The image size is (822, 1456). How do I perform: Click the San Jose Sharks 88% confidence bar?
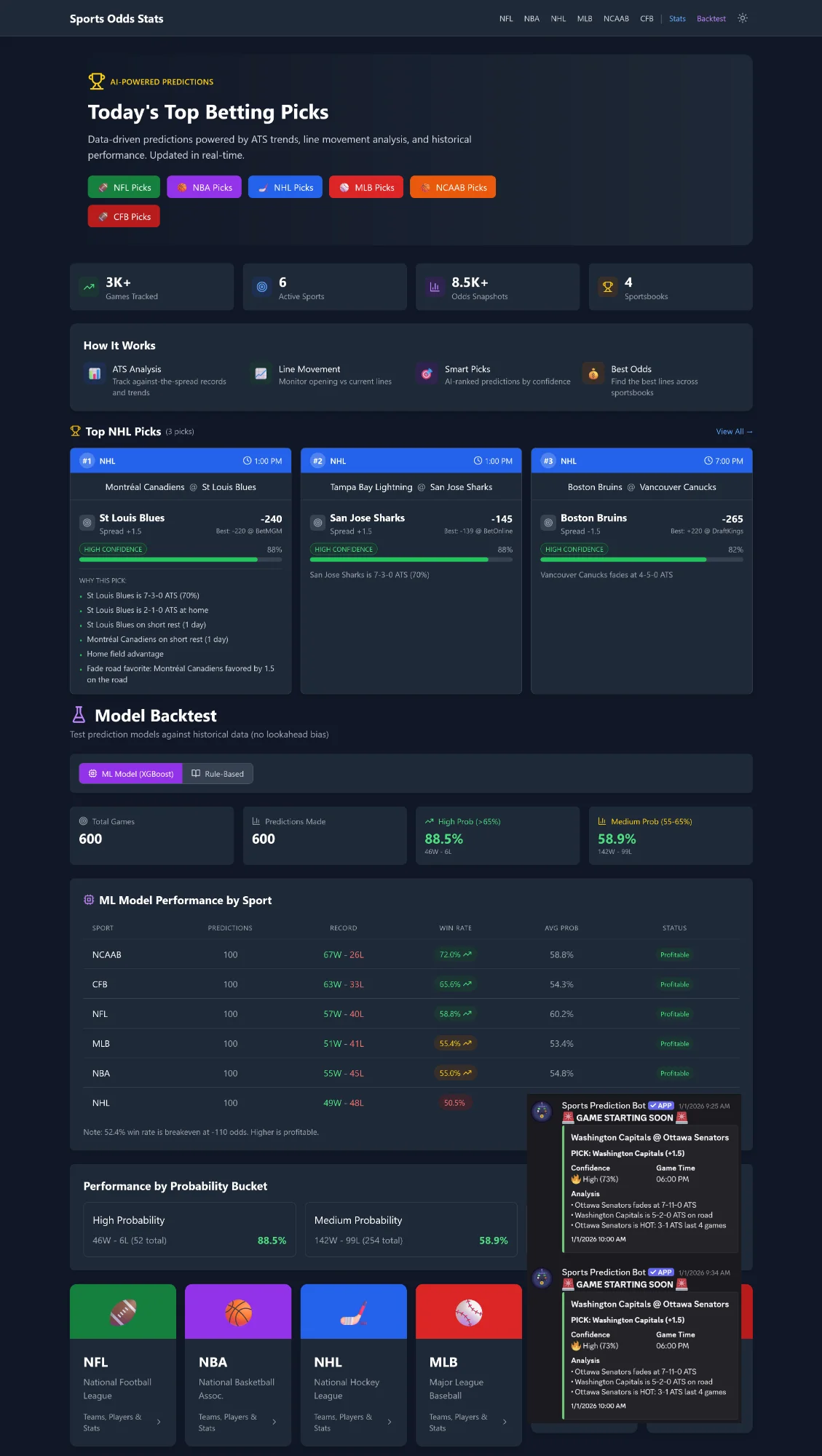[411, 559]
